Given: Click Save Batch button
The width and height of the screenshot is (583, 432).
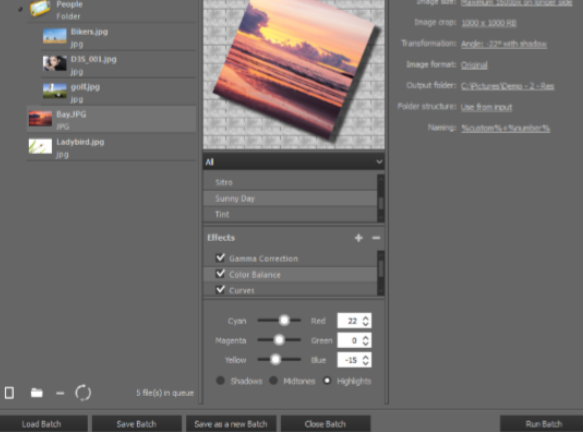Looking at the screenshot, I should [136, 424].
